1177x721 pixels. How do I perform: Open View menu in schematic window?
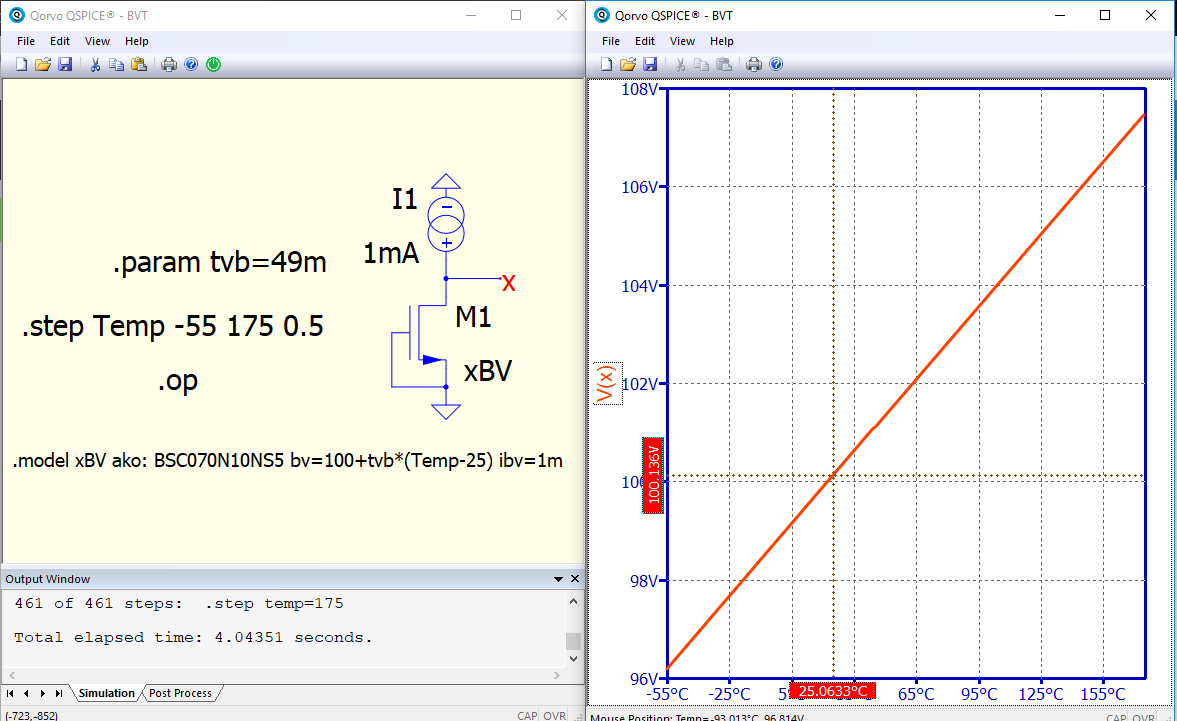pyautogui.click(x=97, y=41)
